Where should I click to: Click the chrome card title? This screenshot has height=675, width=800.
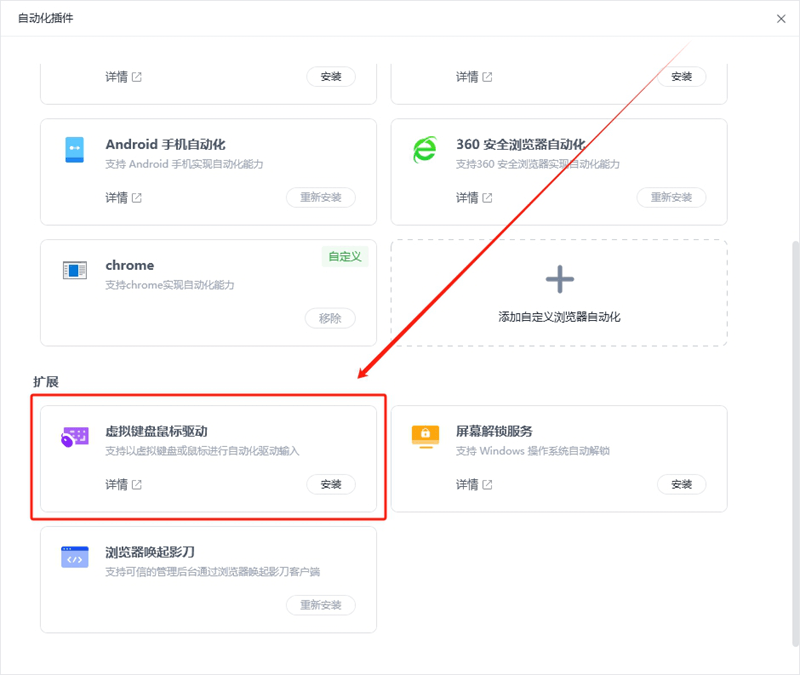pyautogui.click(x=130, y=265)
